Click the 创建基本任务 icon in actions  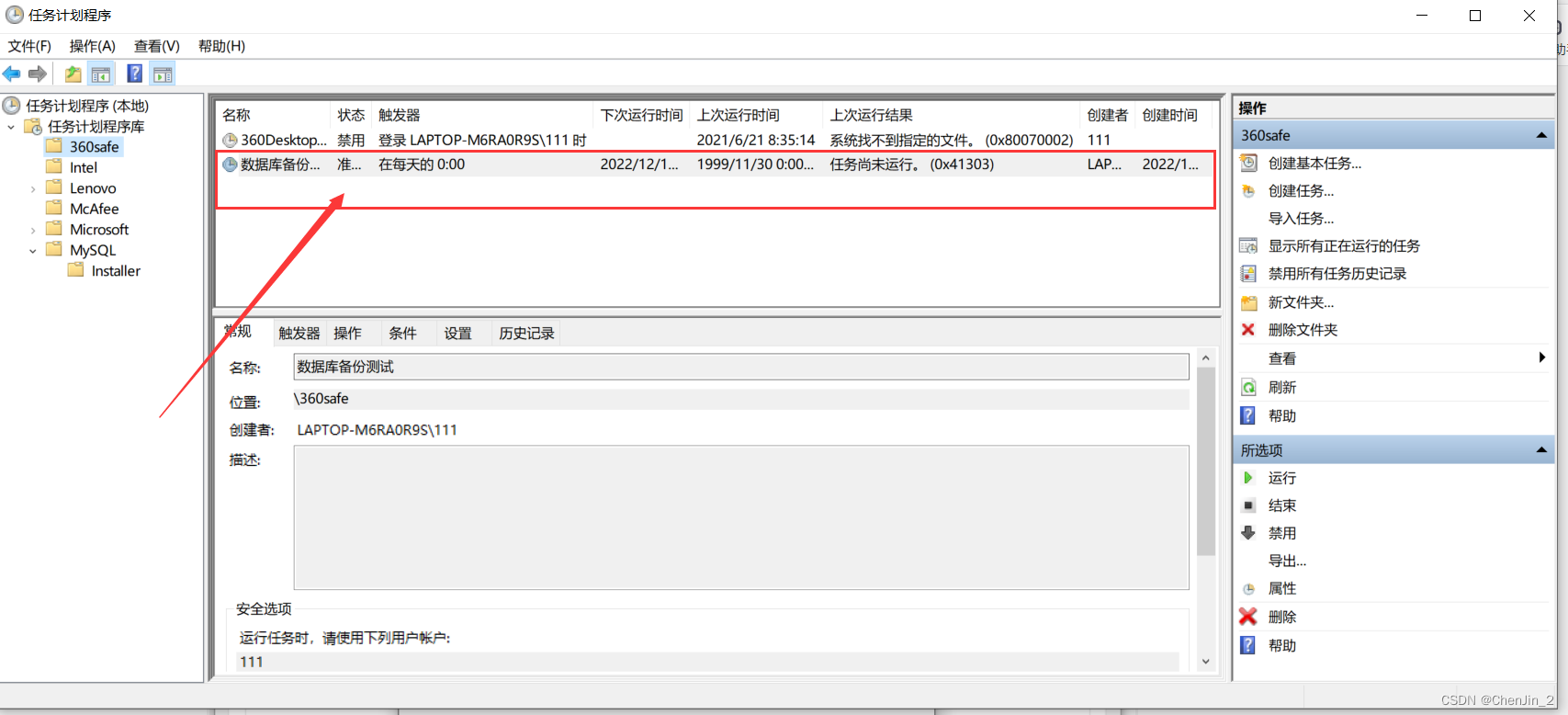click(1248, 164)
